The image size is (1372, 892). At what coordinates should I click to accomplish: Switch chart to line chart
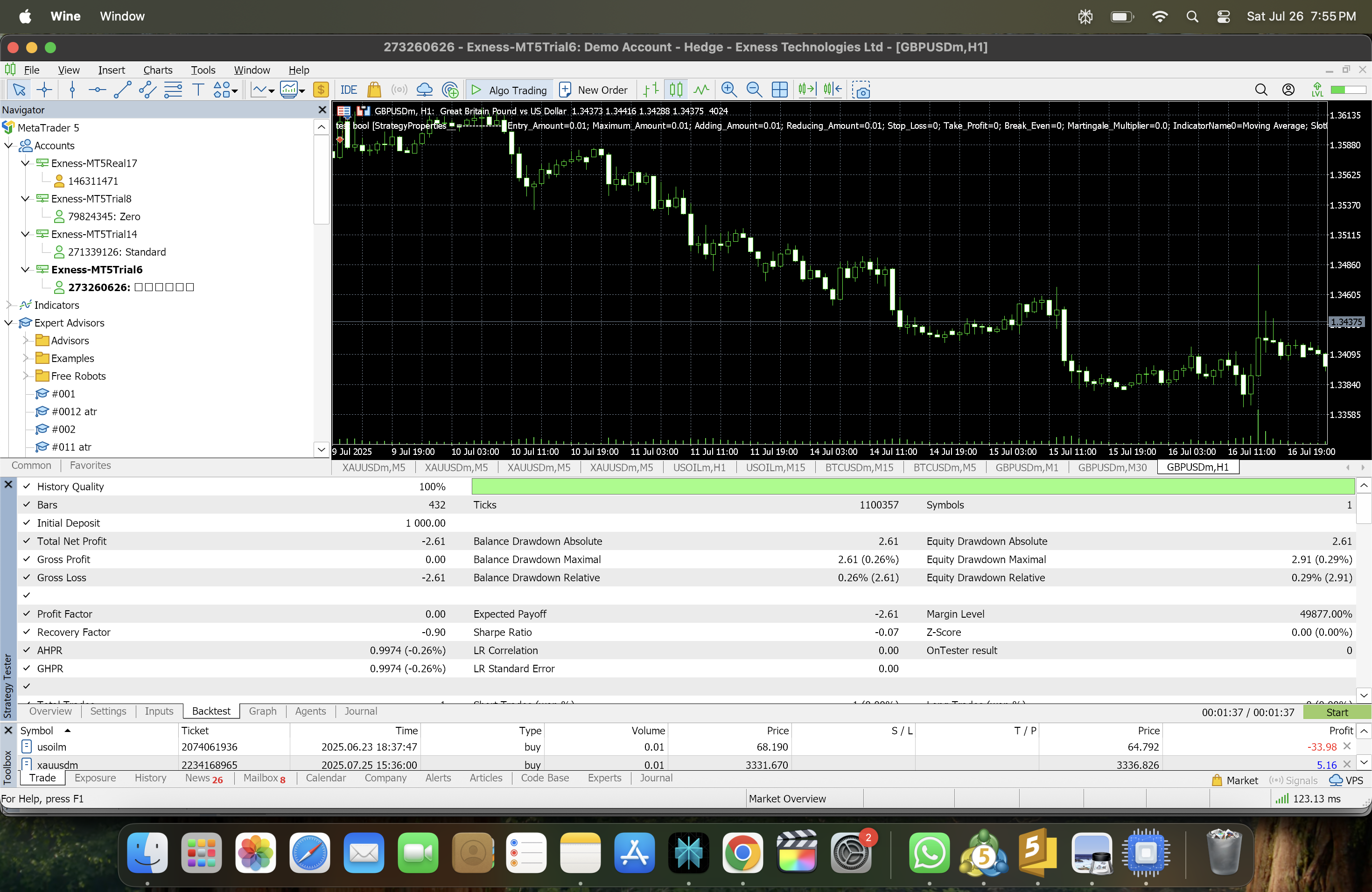701,90
